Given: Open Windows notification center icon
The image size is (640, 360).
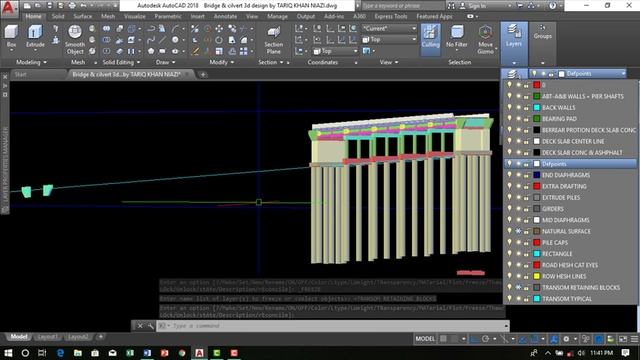Looking at the screenshot, I should pos(625,353).
